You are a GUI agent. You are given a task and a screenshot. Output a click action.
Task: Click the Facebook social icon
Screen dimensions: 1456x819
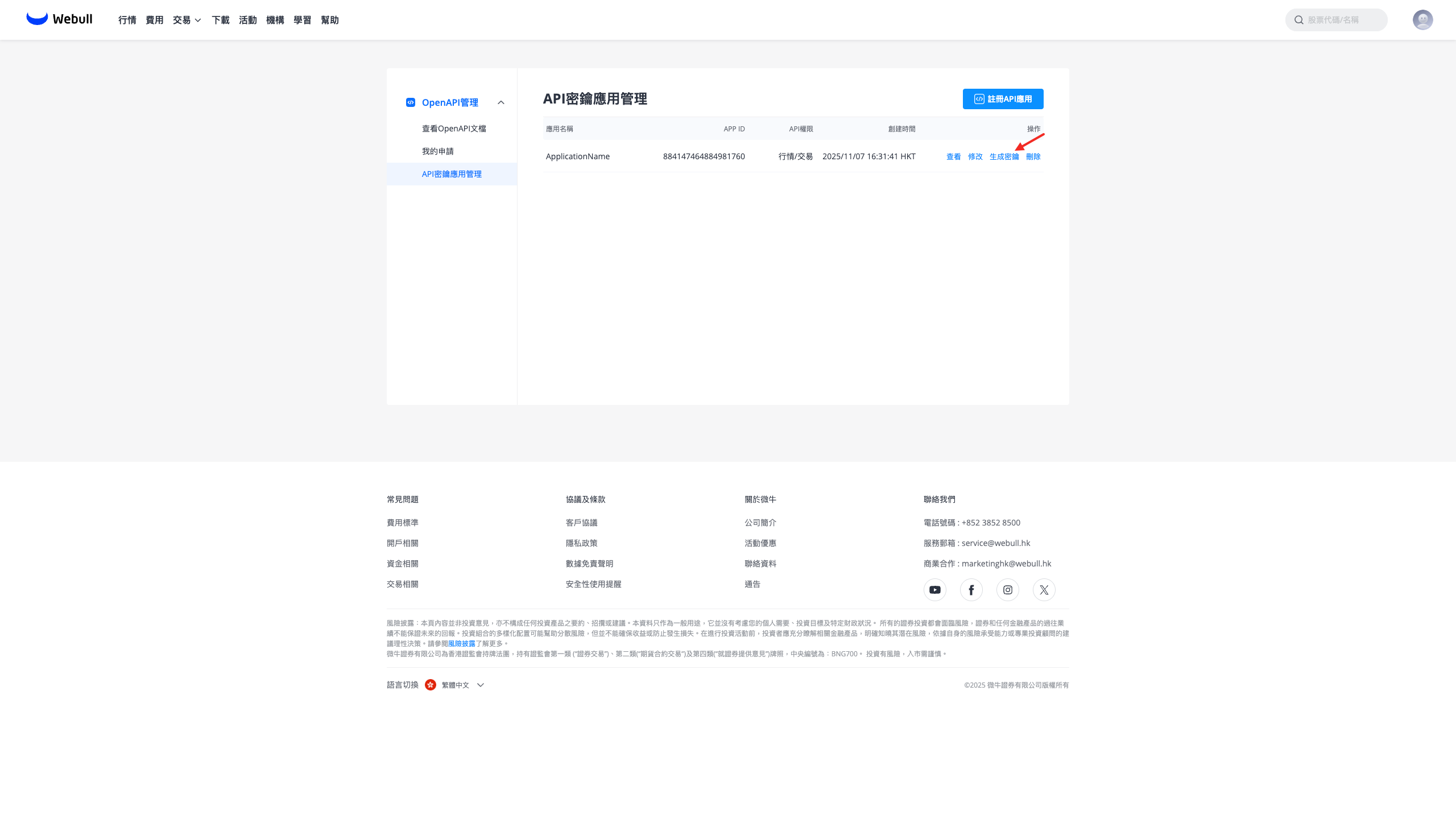[971, 590]
